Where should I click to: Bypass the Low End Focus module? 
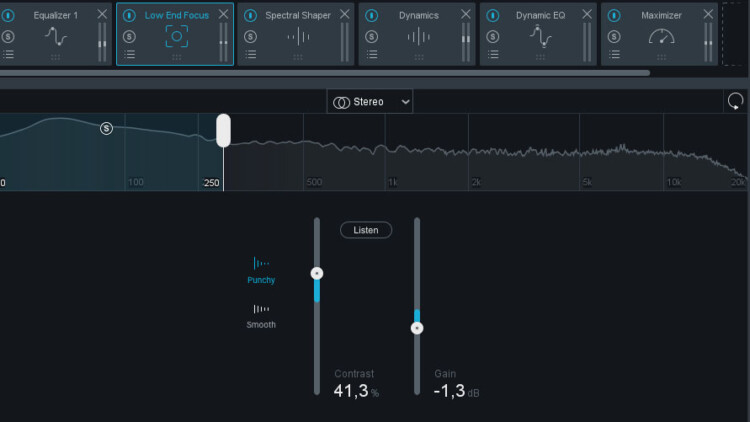point(129,16)
